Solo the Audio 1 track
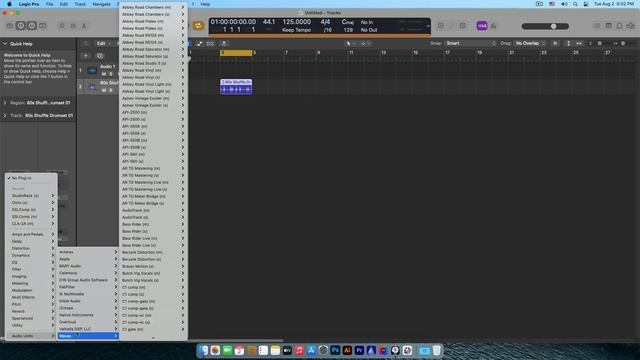640x360 pixels. 111,74
